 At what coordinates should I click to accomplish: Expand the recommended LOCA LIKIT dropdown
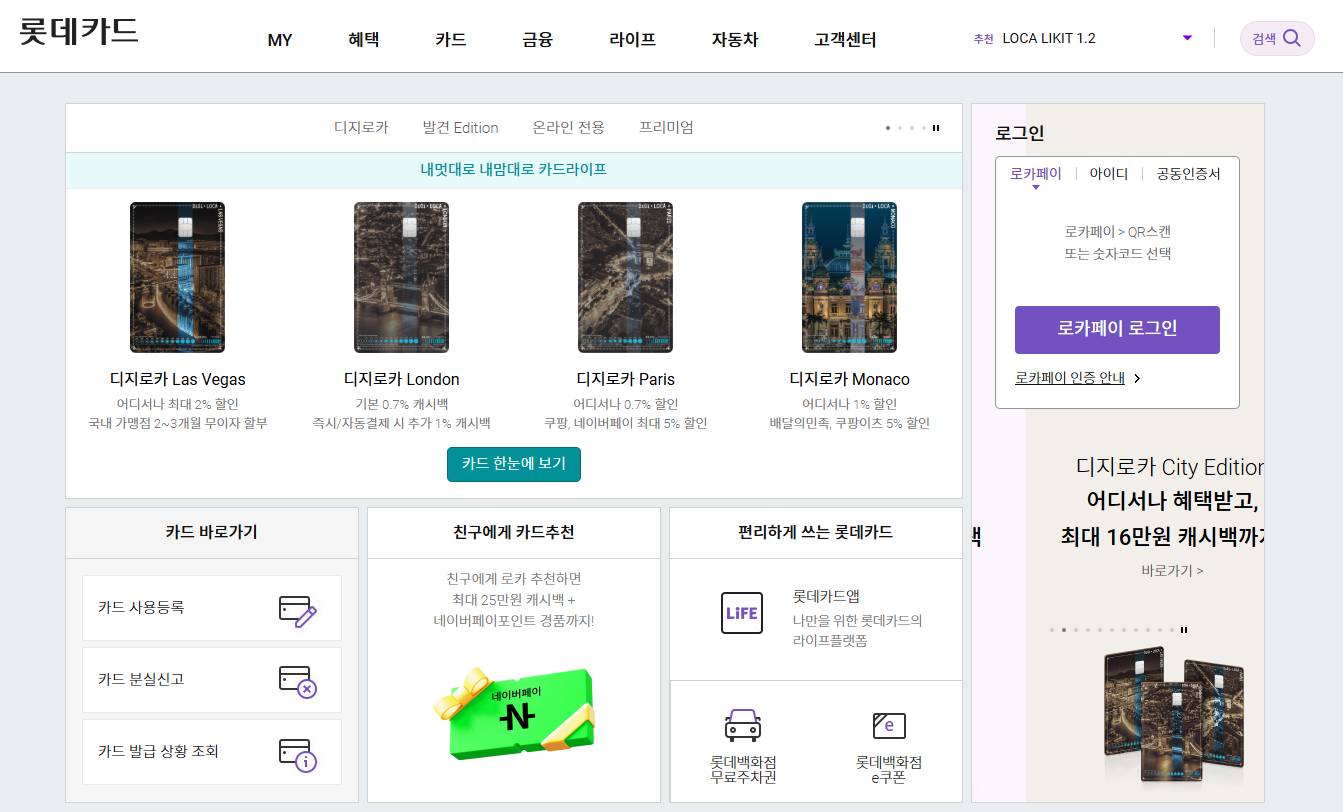[1187, 38]
